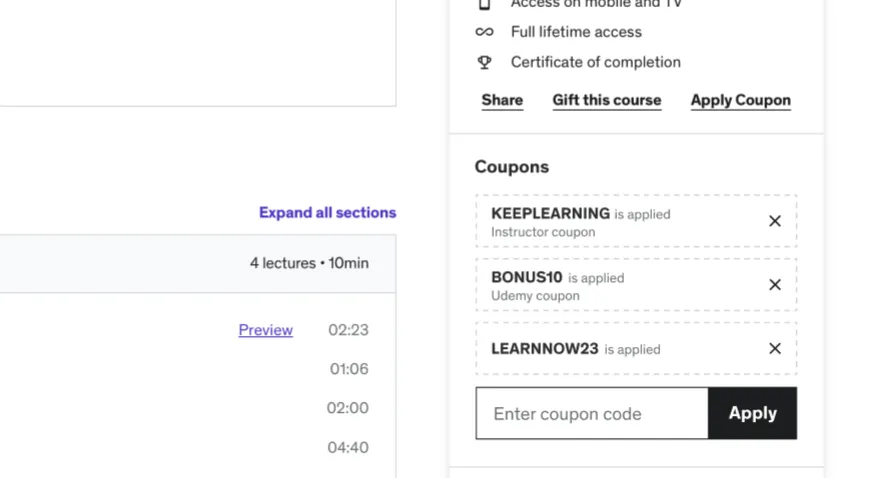Click the LEARNNOW23 coupon name
The width and height of the screenshot is (872, 478).
pos(545,349)
